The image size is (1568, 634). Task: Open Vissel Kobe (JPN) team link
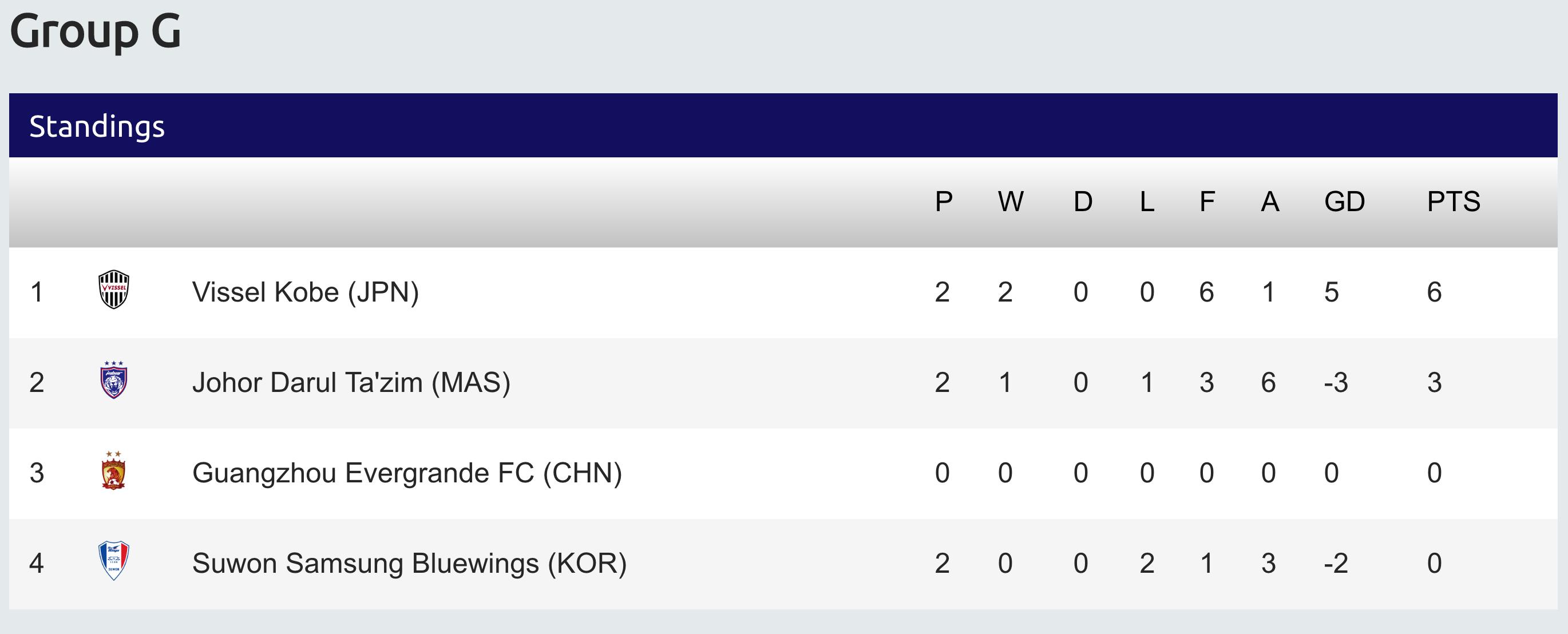coord(306,292)
